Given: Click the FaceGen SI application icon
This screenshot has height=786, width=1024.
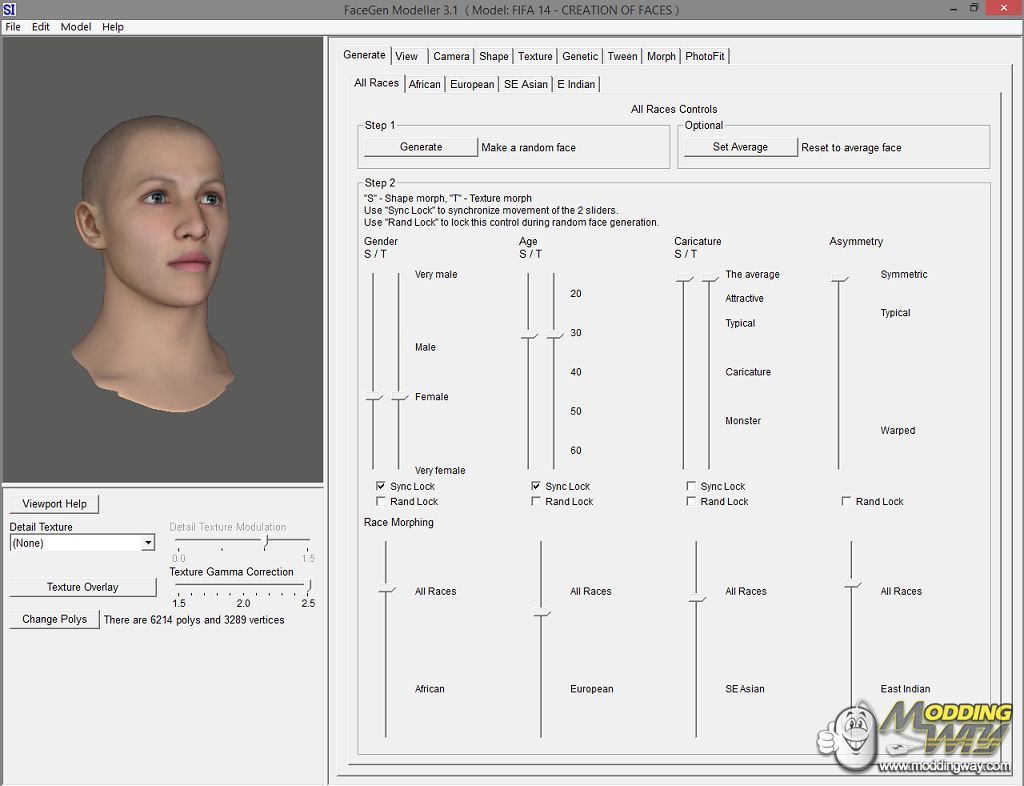Looking at the screenshot, I should pyautogui.click(x=9, y=9).
